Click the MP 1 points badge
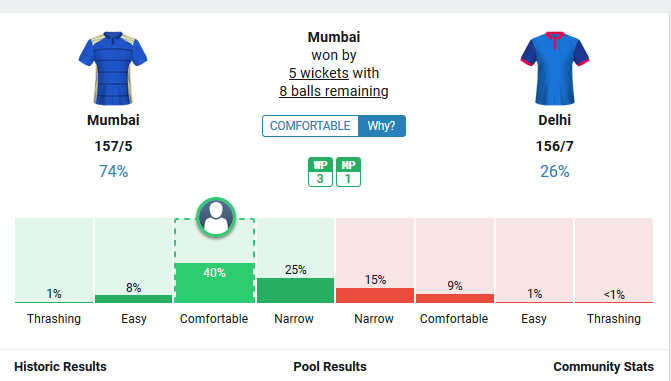Viewport: 671px width, 381px height. (x=348, y=172)
